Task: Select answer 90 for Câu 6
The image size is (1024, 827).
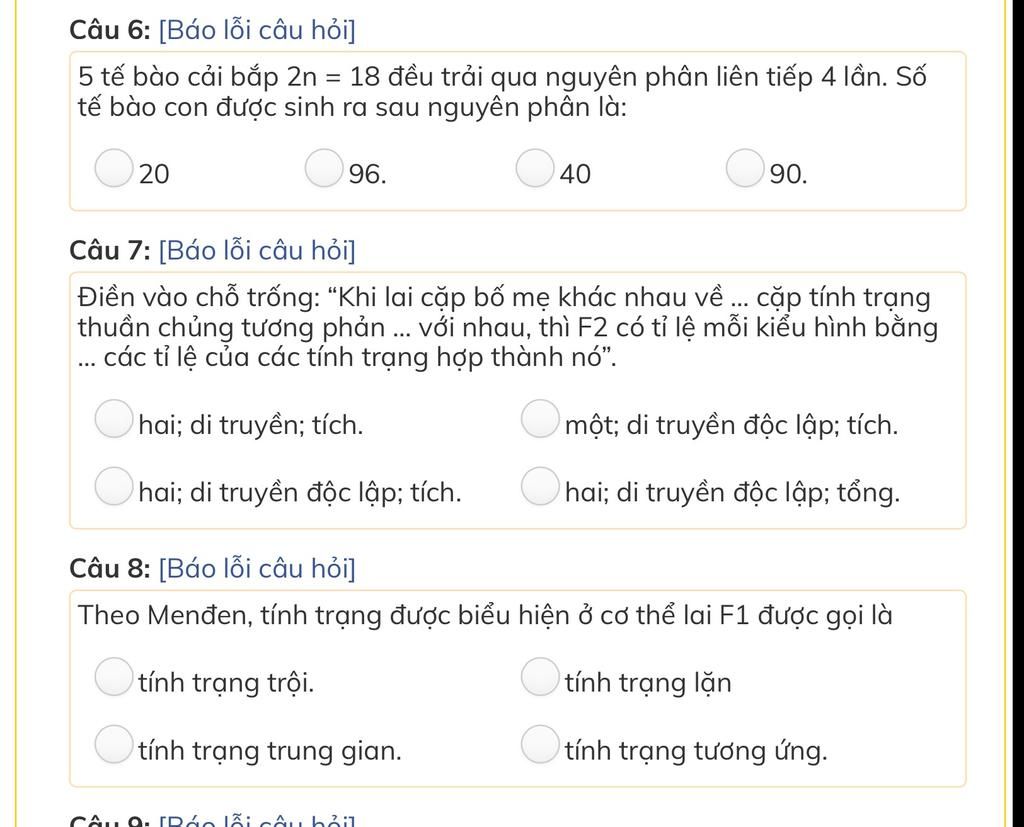Action: pos(745,169)
